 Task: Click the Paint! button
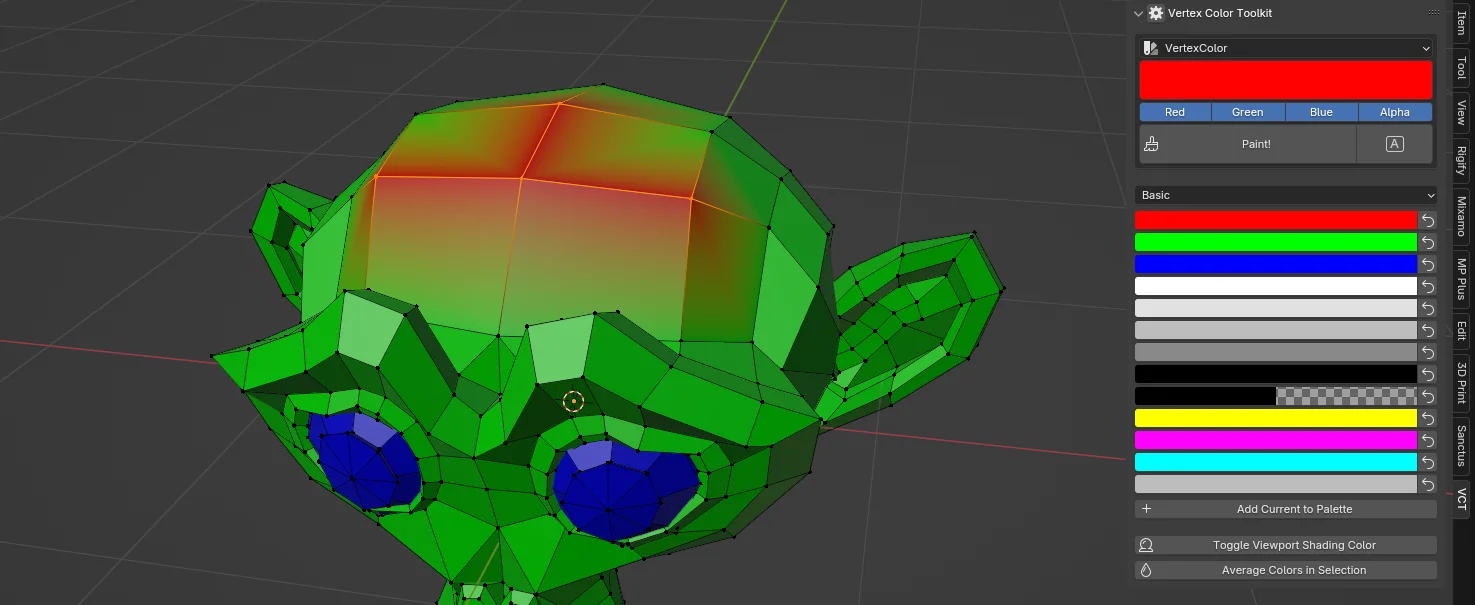[x=1256, y=144]
